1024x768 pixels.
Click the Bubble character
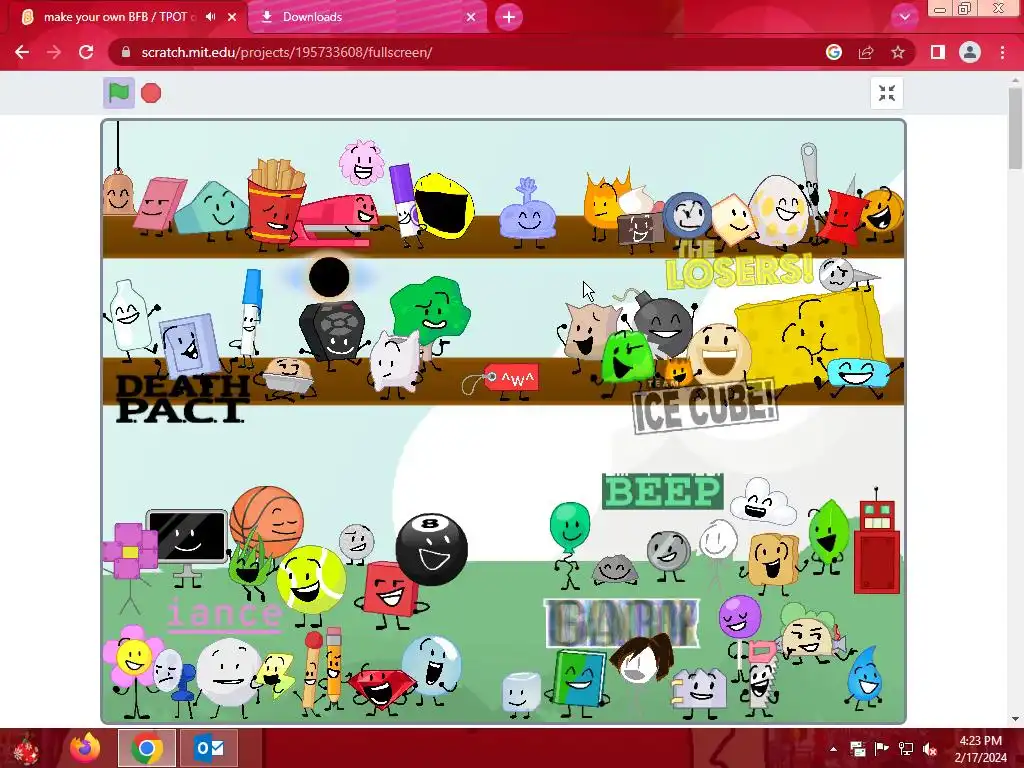point(430,665)
